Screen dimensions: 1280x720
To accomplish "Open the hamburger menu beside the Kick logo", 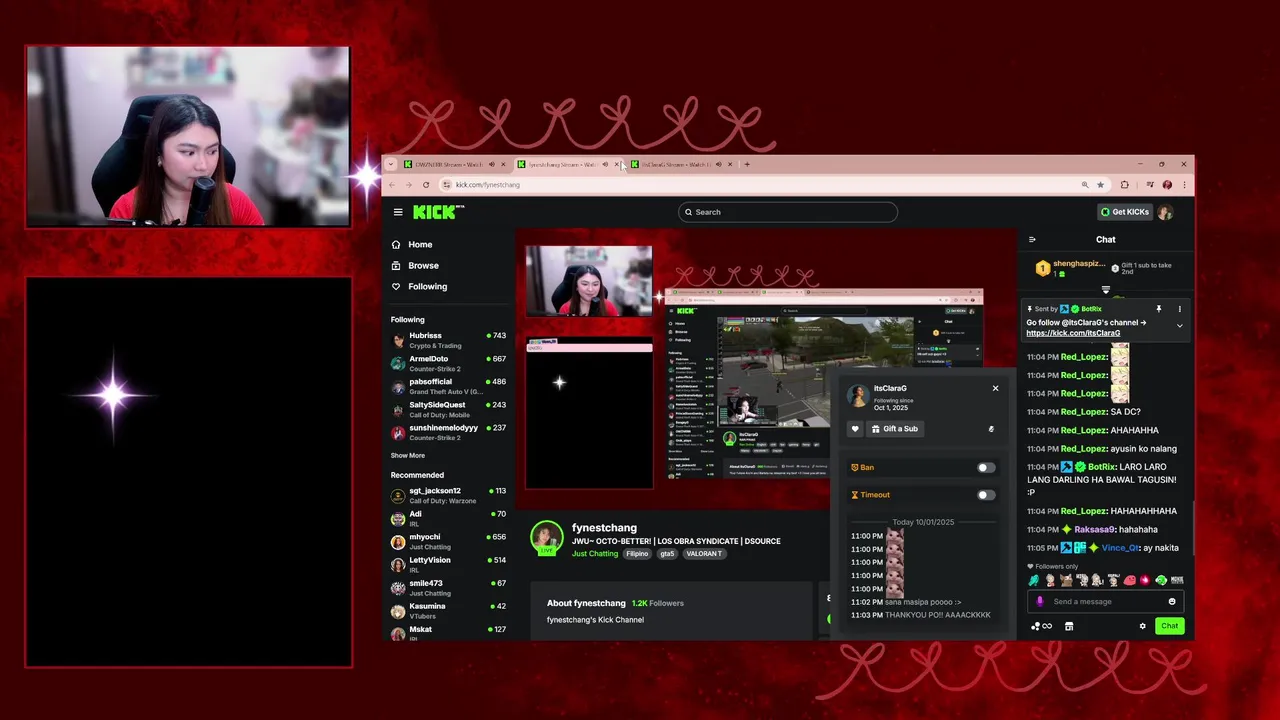I will tap(398, 212).
